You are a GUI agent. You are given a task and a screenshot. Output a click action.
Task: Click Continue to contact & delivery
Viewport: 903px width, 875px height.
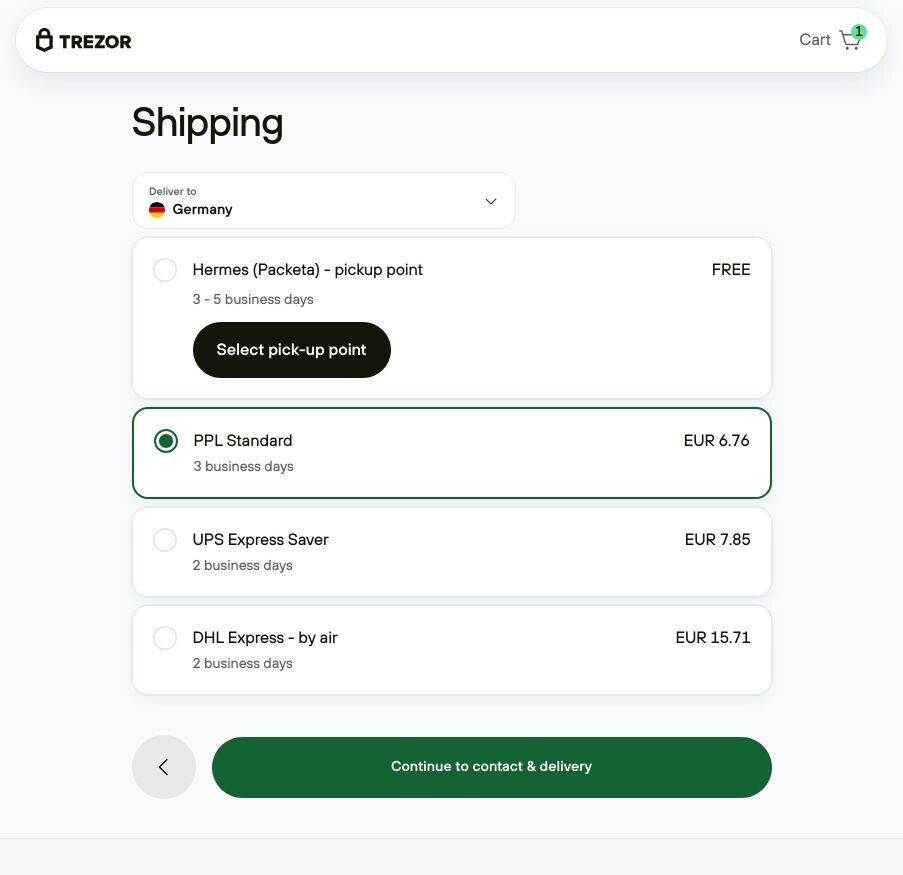click(491, 767)
